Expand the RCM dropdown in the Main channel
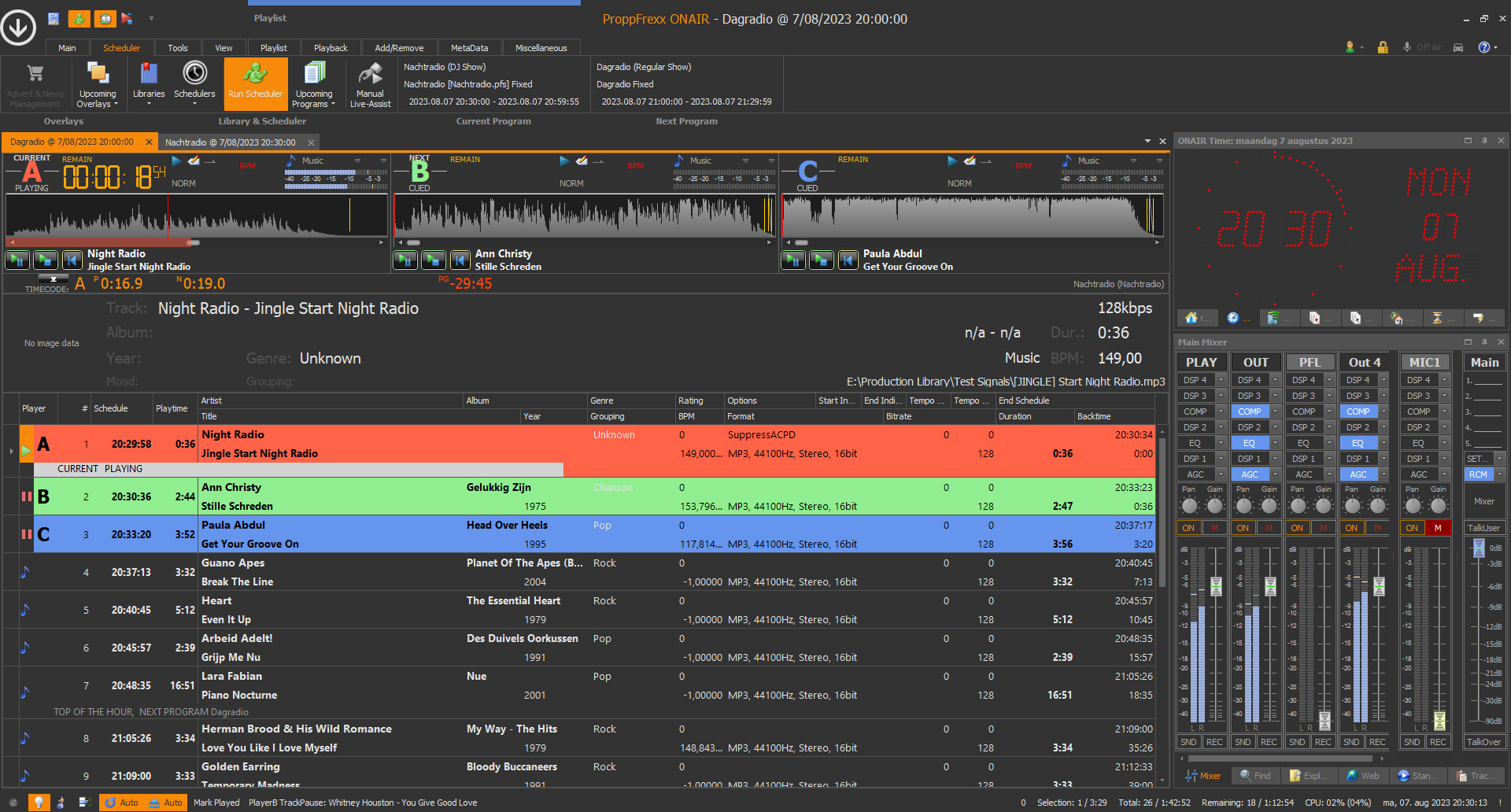 pos(1499,474)
